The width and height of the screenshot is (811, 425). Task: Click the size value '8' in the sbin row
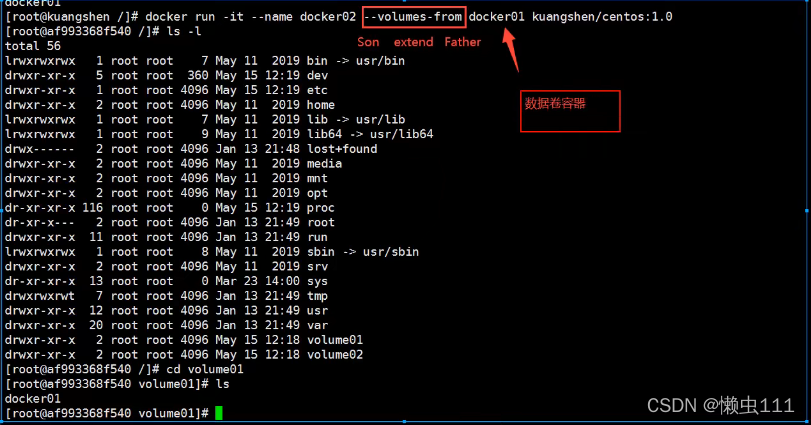(x=205, y=252)
